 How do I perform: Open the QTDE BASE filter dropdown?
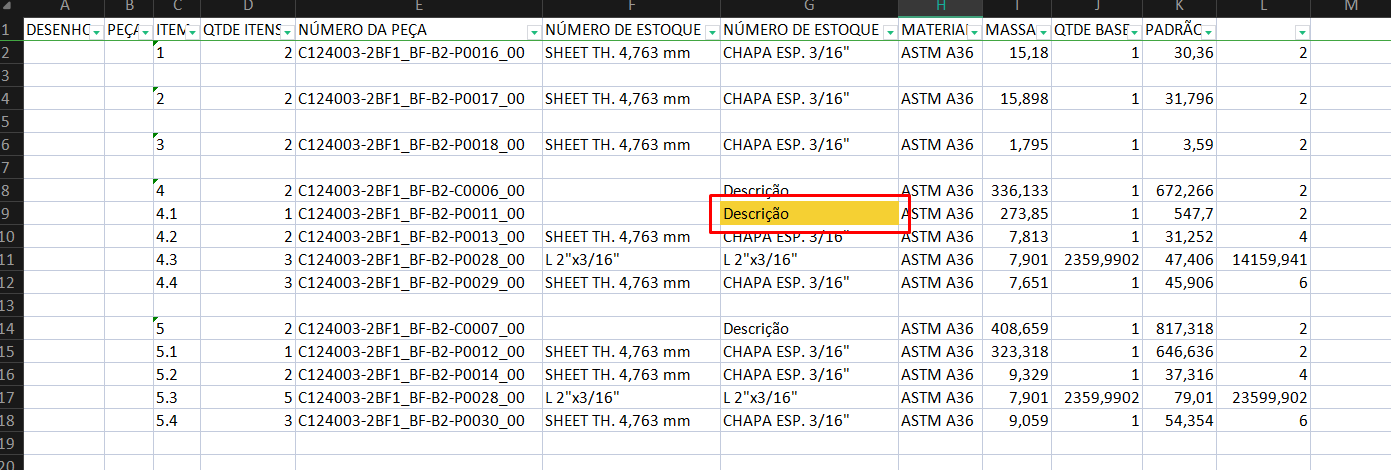(1134, 32)
